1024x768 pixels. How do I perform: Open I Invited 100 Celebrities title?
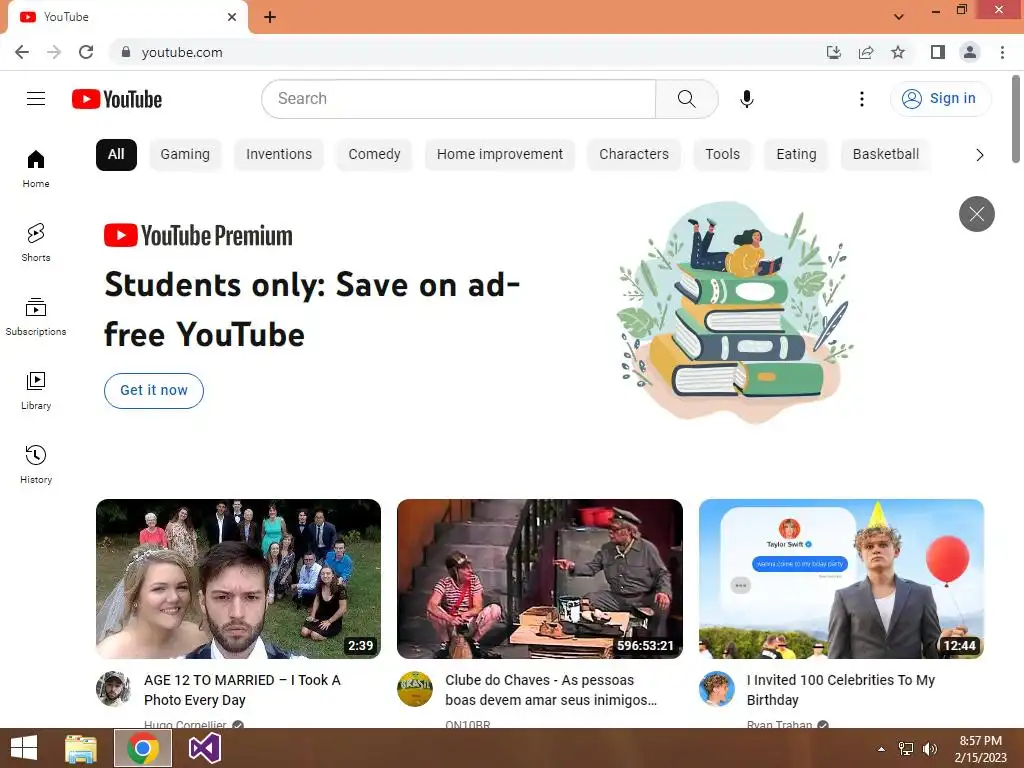click(841, 690)
